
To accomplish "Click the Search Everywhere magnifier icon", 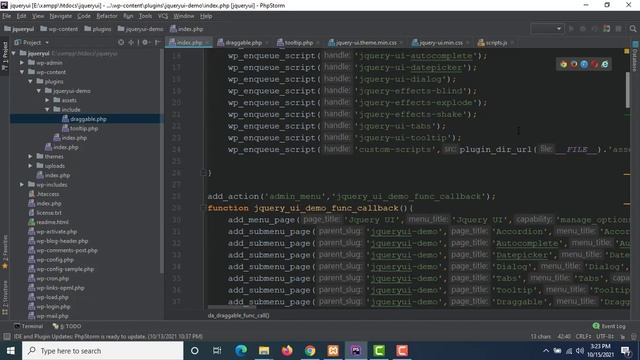I will (633, 29).
